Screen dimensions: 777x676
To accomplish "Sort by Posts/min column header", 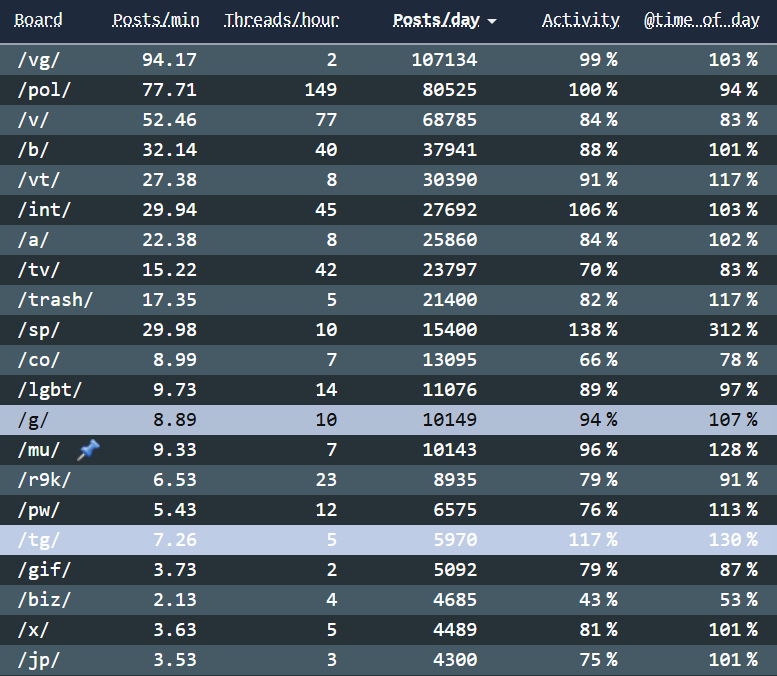I will click(156, 20).
